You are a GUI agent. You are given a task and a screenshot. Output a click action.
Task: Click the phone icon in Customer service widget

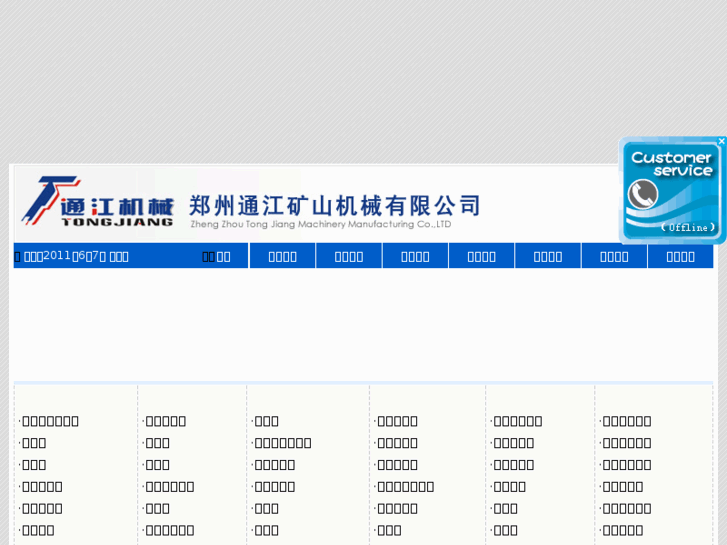(643, 194)
